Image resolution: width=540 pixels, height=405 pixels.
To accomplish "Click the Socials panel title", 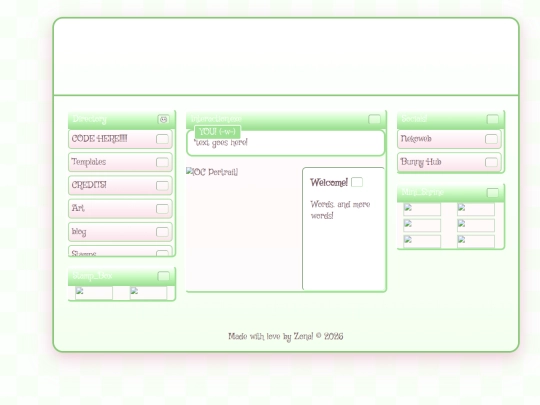I will pyautogui.click(x=414, y=119).
